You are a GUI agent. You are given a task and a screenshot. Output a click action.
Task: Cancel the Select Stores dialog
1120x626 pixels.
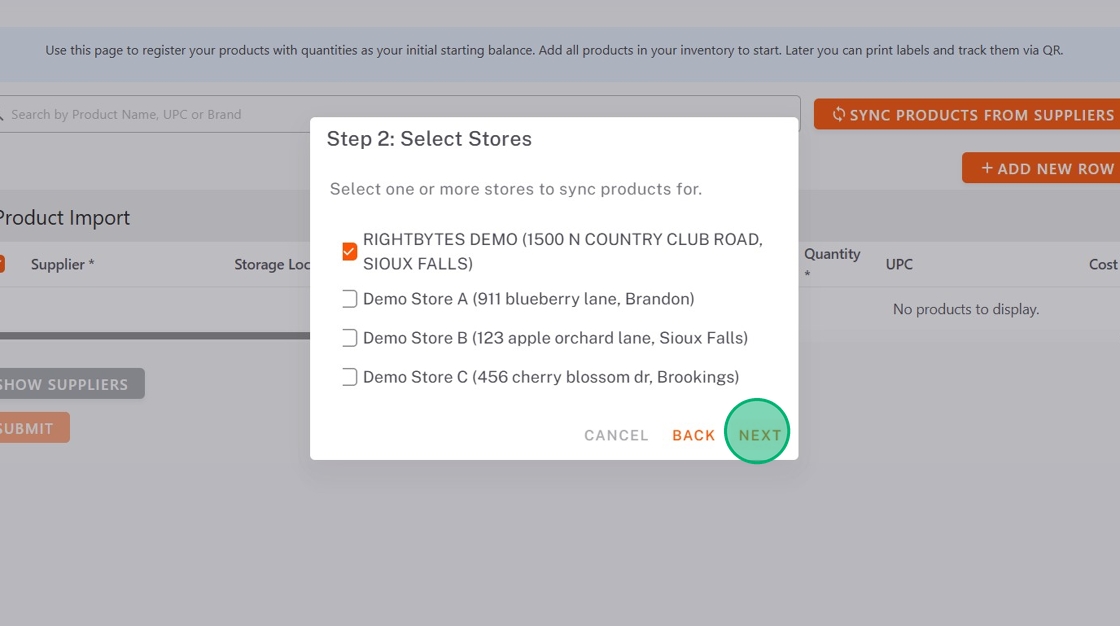(616, 435)
